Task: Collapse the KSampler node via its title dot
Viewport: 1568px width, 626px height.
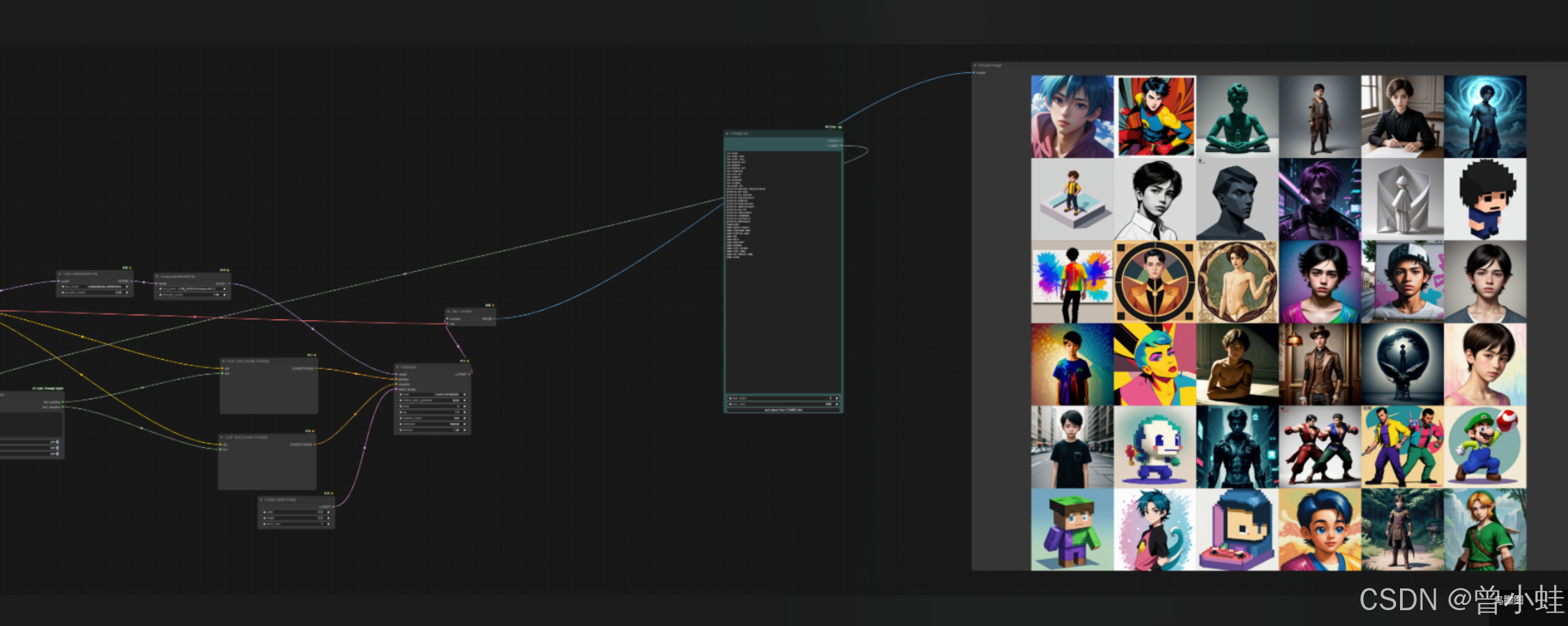Action: (397, 367)
